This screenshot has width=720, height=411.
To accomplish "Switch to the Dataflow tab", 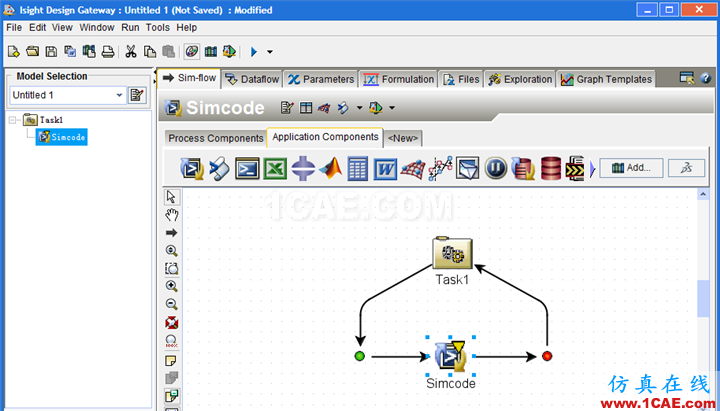I will (x=252, y=79).
